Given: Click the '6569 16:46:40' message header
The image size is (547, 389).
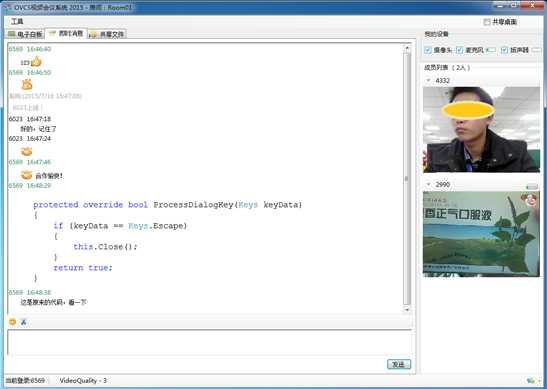Looking at the screenshot, I should coord(30,49).
